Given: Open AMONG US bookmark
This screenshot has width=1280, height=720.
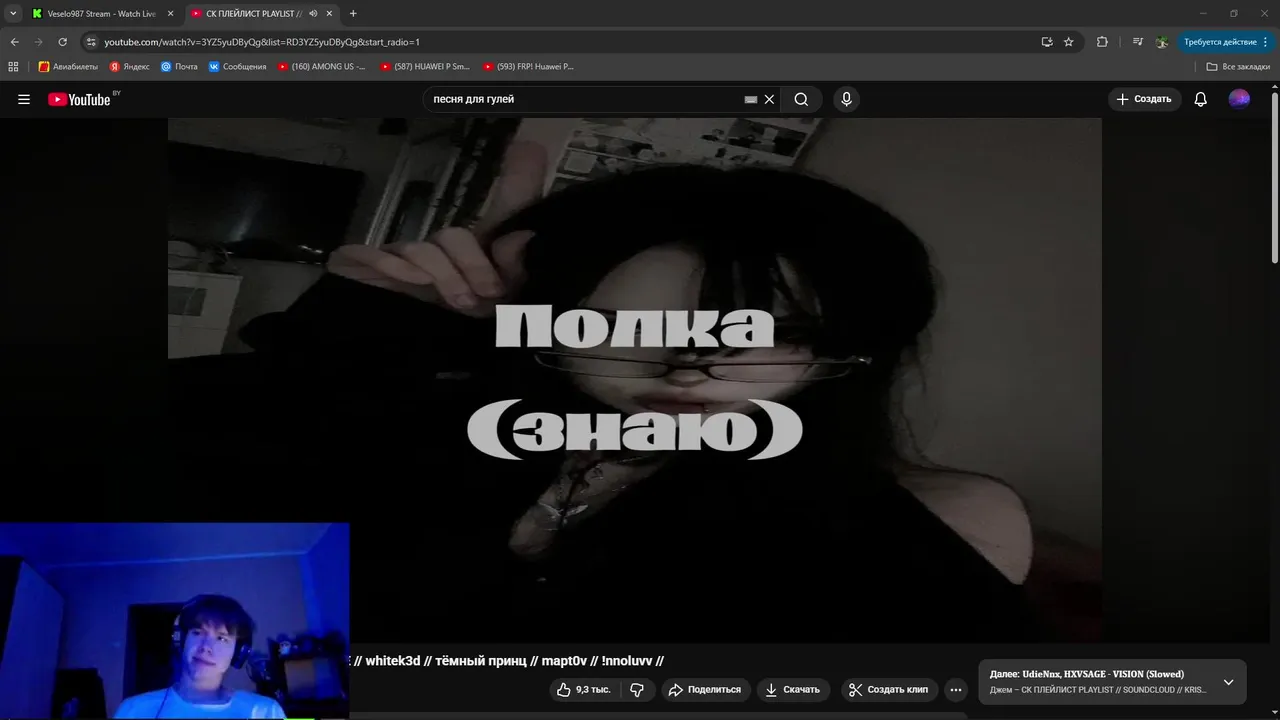Looking at the screenshot, I should pyautogui.click(x=322, y=67).
